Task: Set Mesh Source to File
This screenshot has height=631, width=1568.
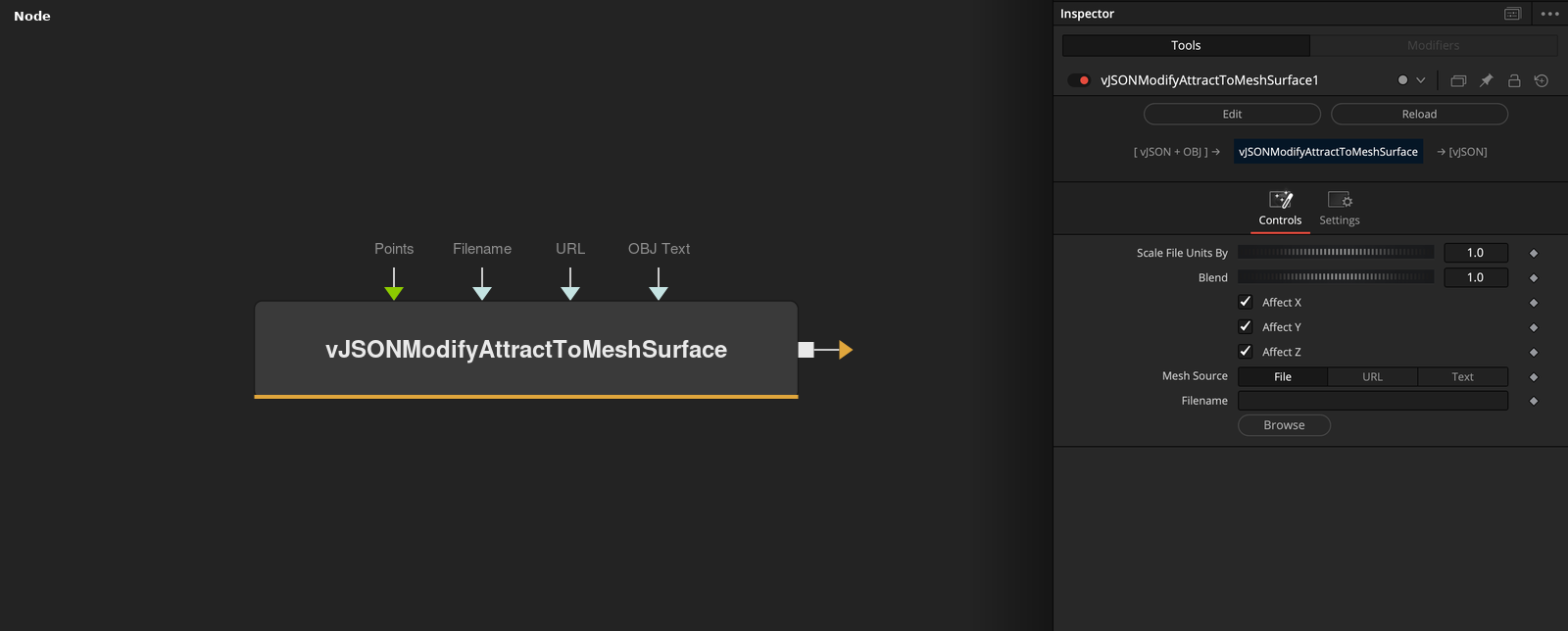Action: point(1283,377)
